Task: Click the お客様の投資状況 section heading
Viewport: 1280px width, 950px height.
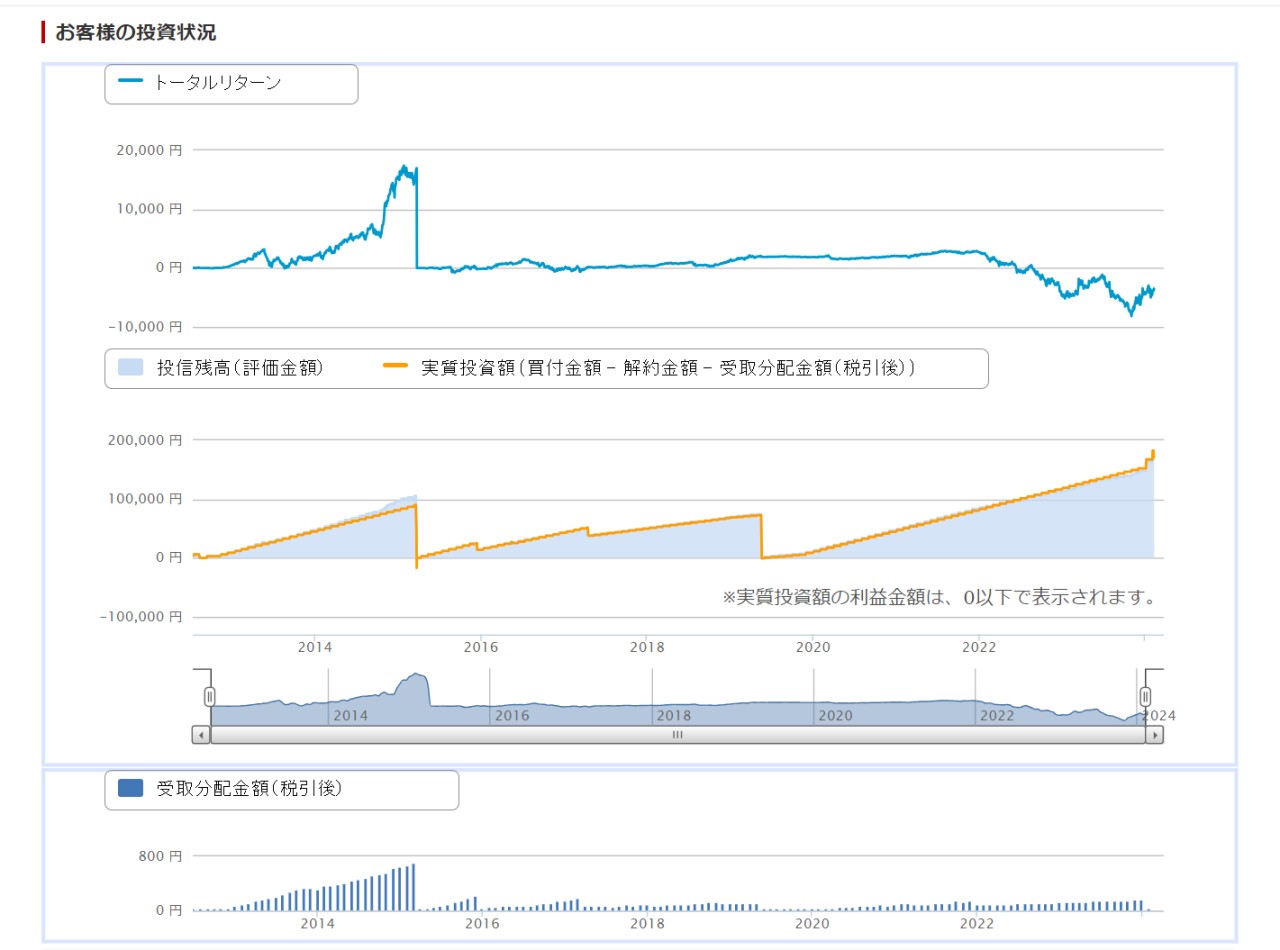Action: pos(135,32)
